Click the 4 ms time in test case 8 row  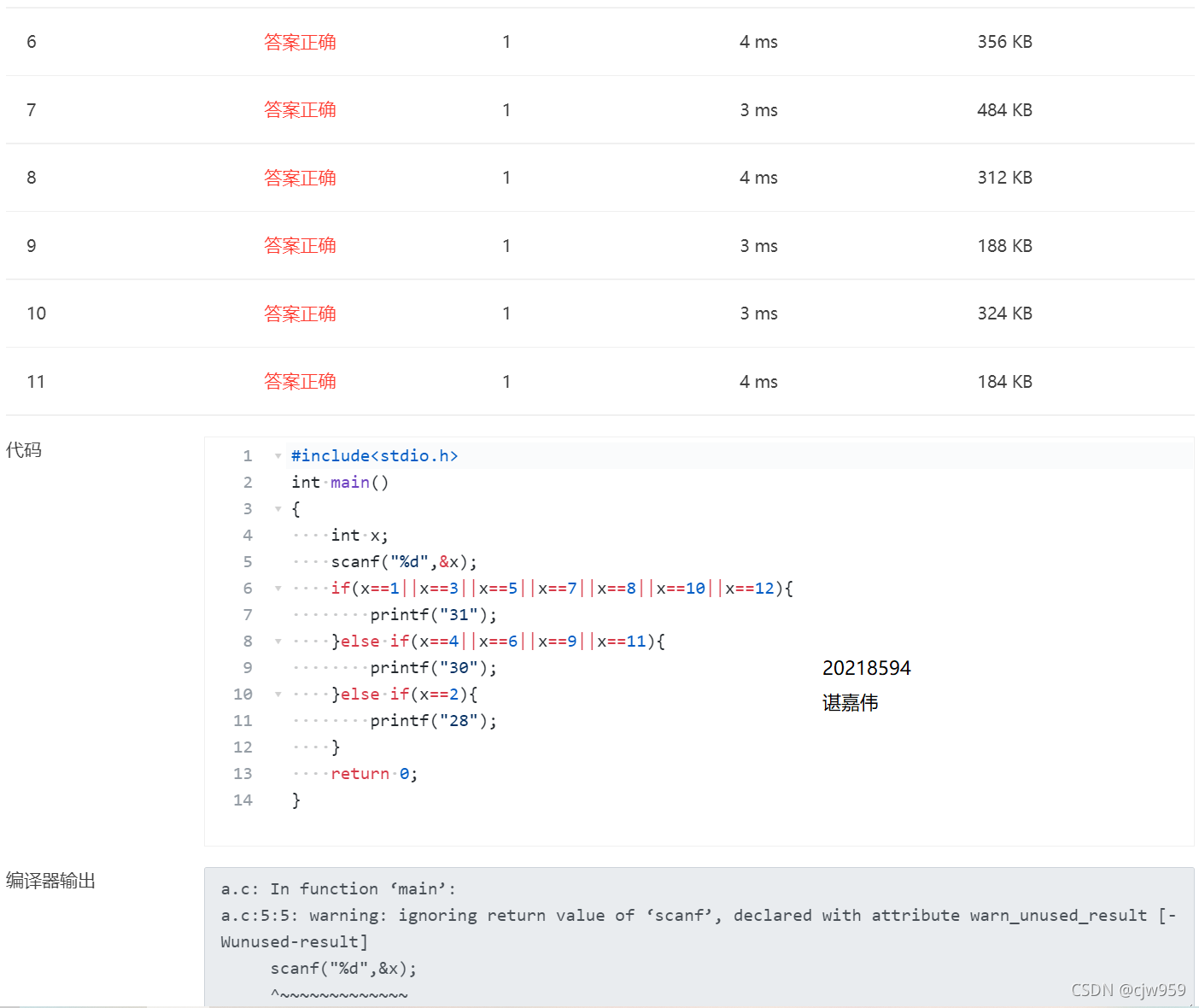pos(758,178)
